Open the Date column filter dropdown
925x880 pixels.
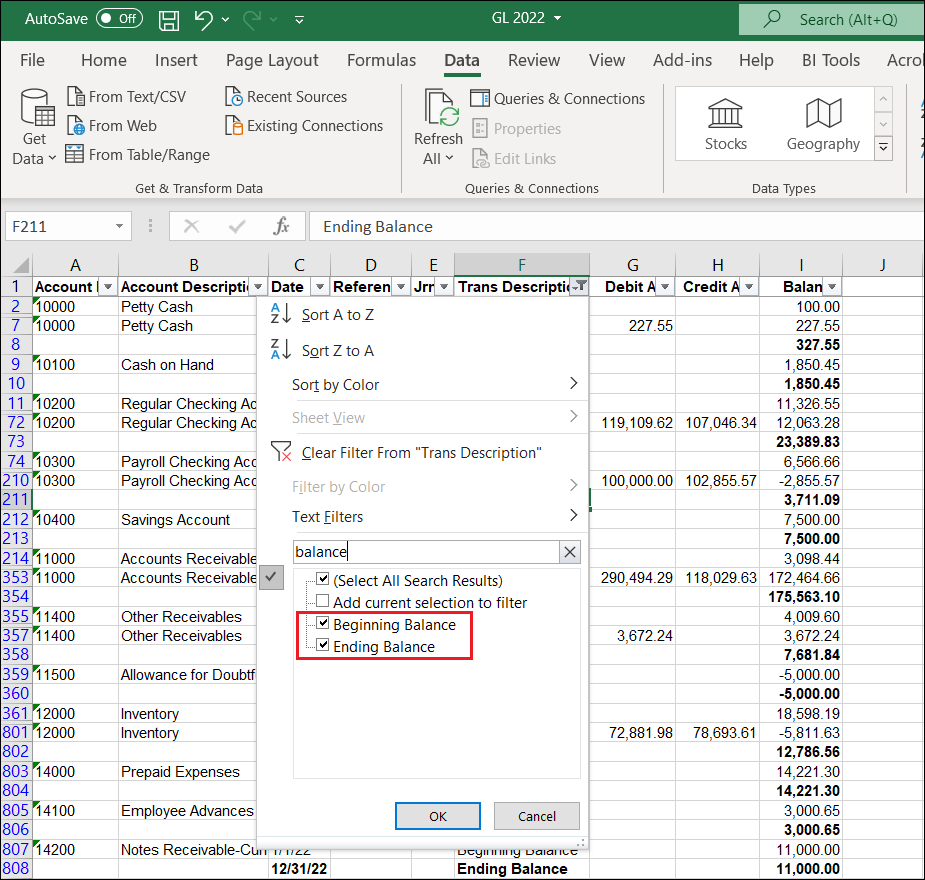tap(320, 287)
